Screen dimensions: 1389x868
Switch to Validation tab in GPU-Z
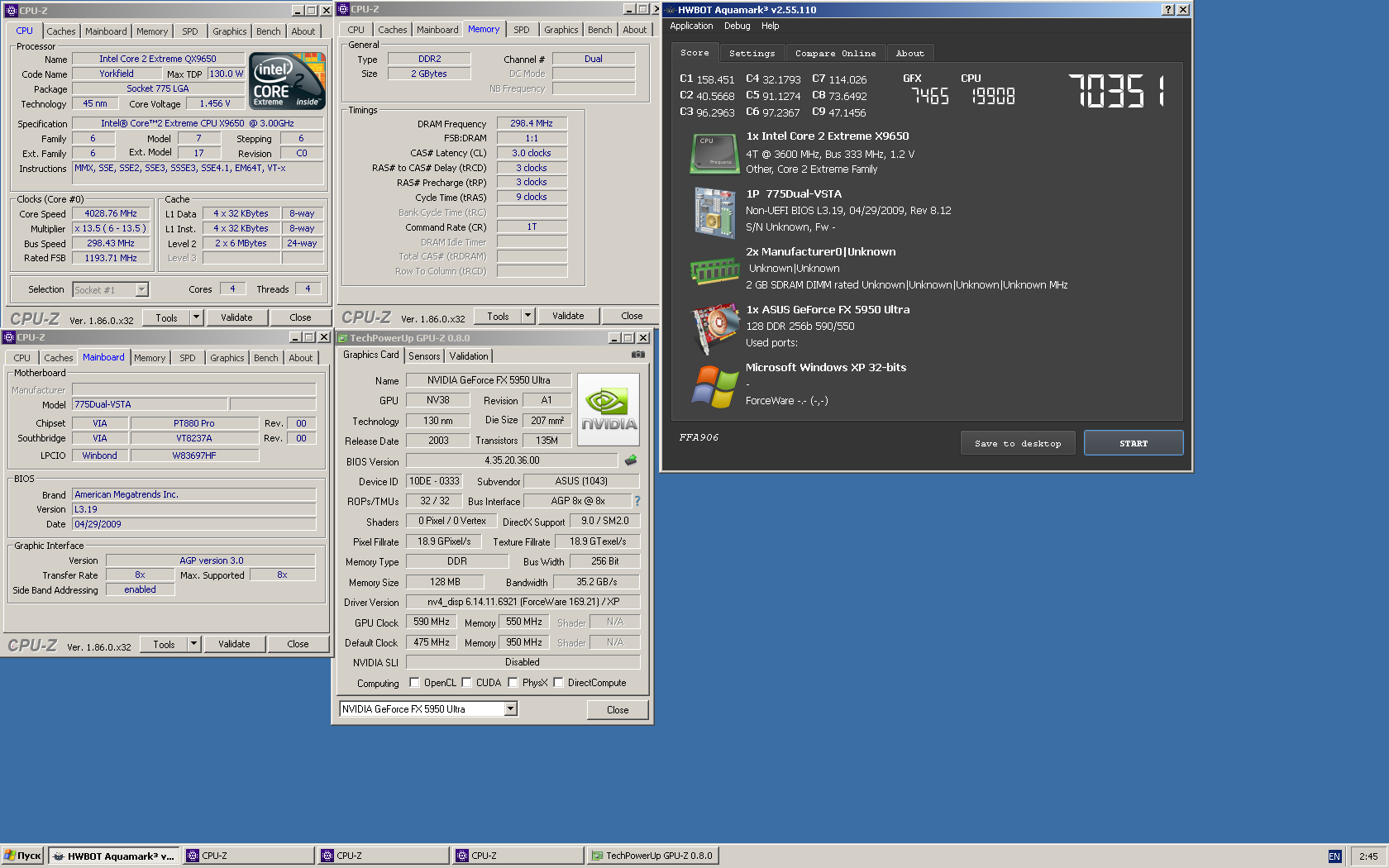[469, 356]
